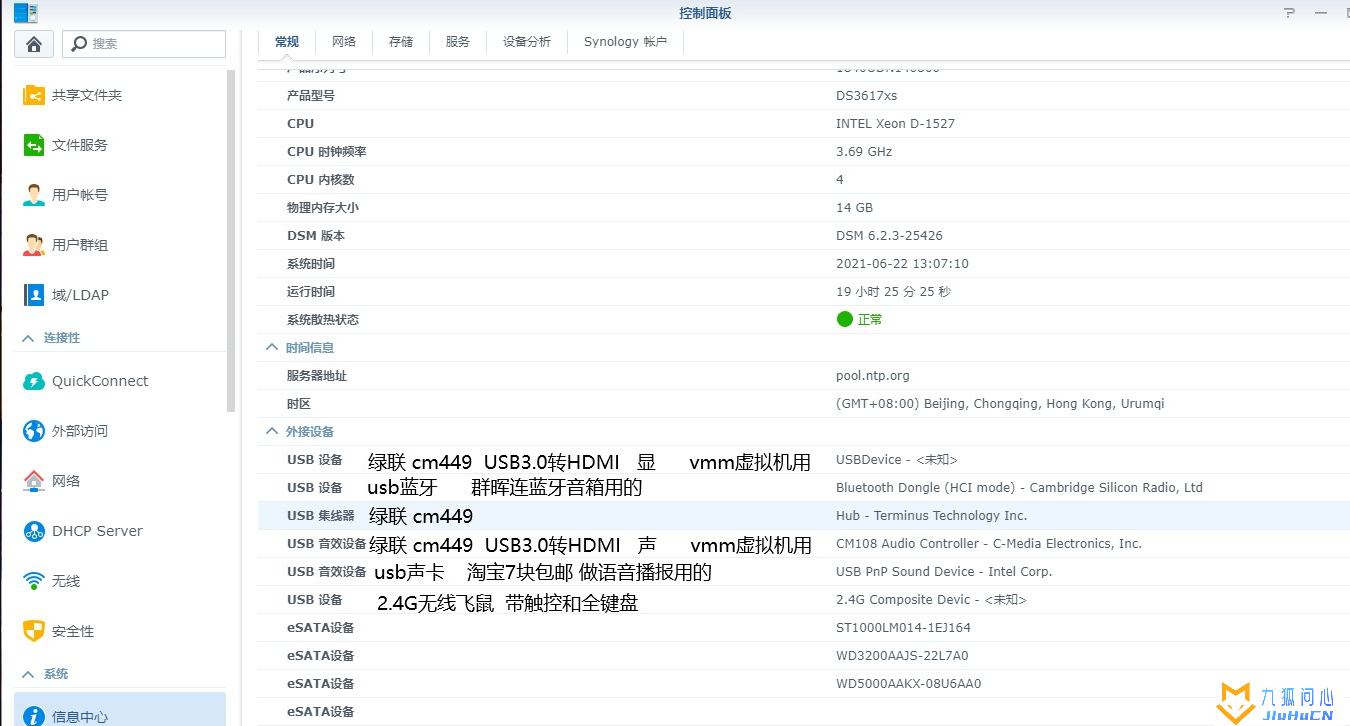
Task: Click the help question mark in title bar
Action: (1287, 13)
